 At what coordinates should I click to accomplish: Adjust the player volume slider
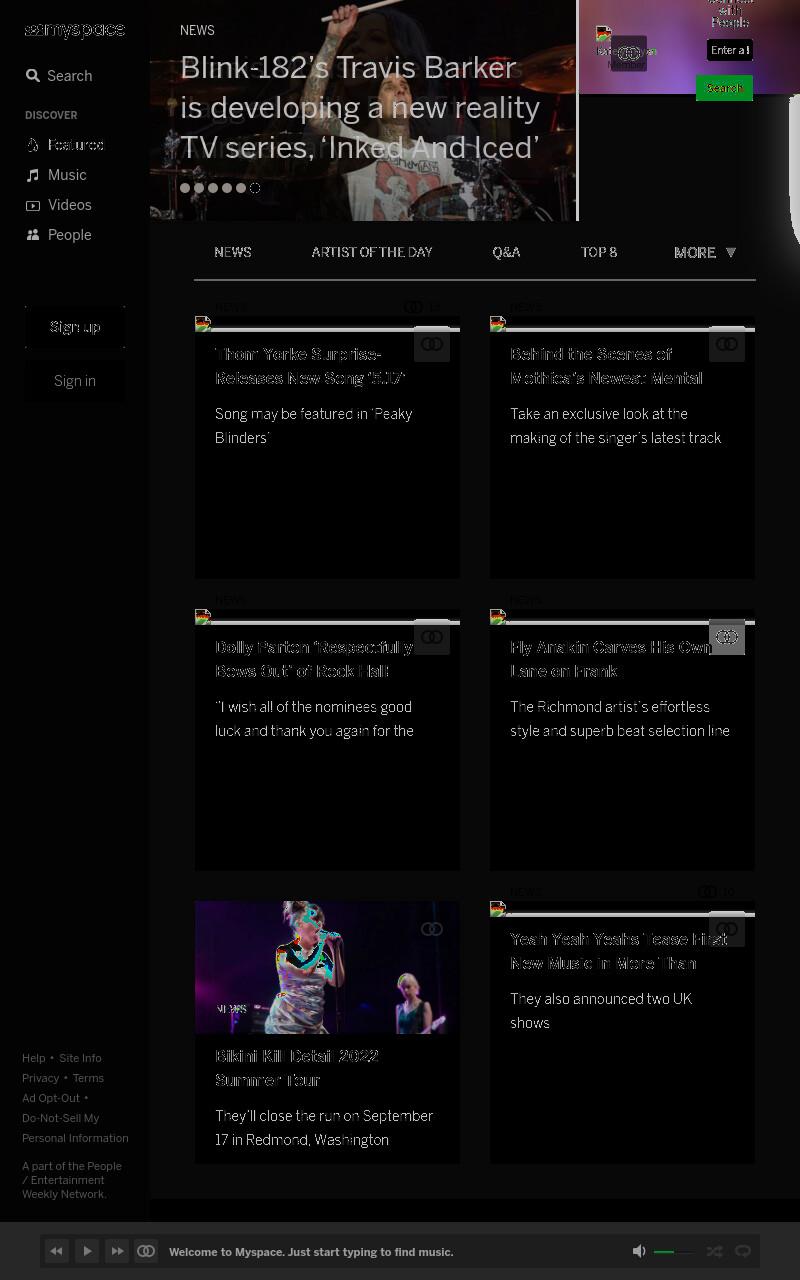pyautogui.click(x=675, y=1252)
